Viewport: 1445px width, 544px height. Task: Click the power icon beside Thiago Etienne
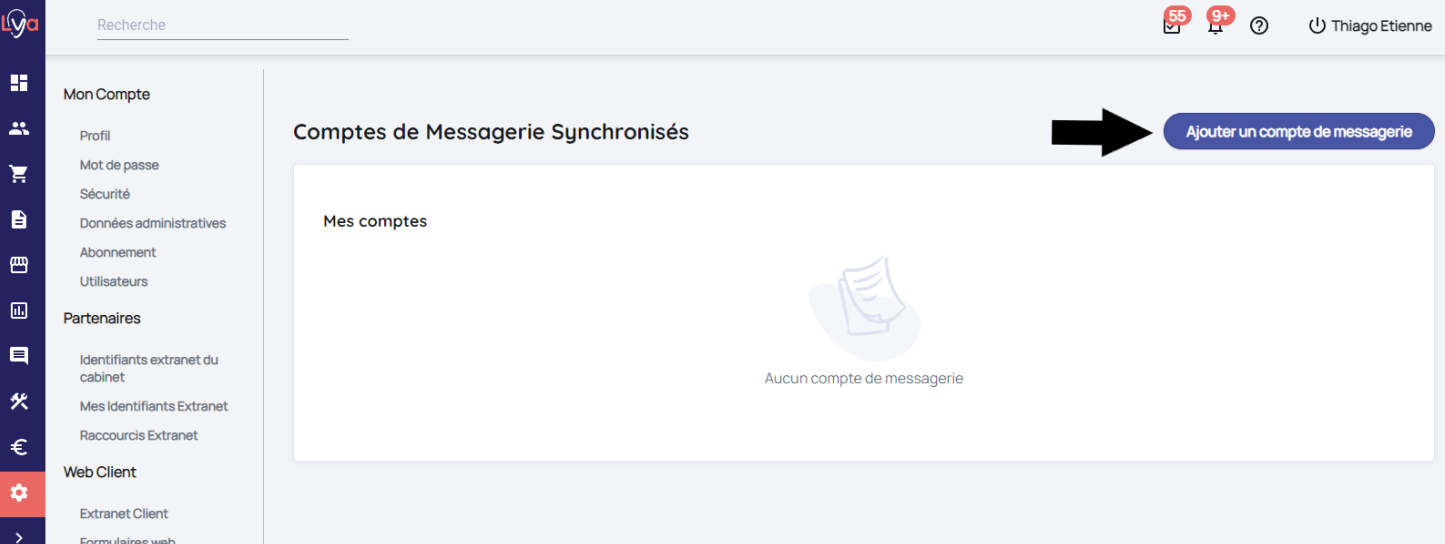point(1316,26)
